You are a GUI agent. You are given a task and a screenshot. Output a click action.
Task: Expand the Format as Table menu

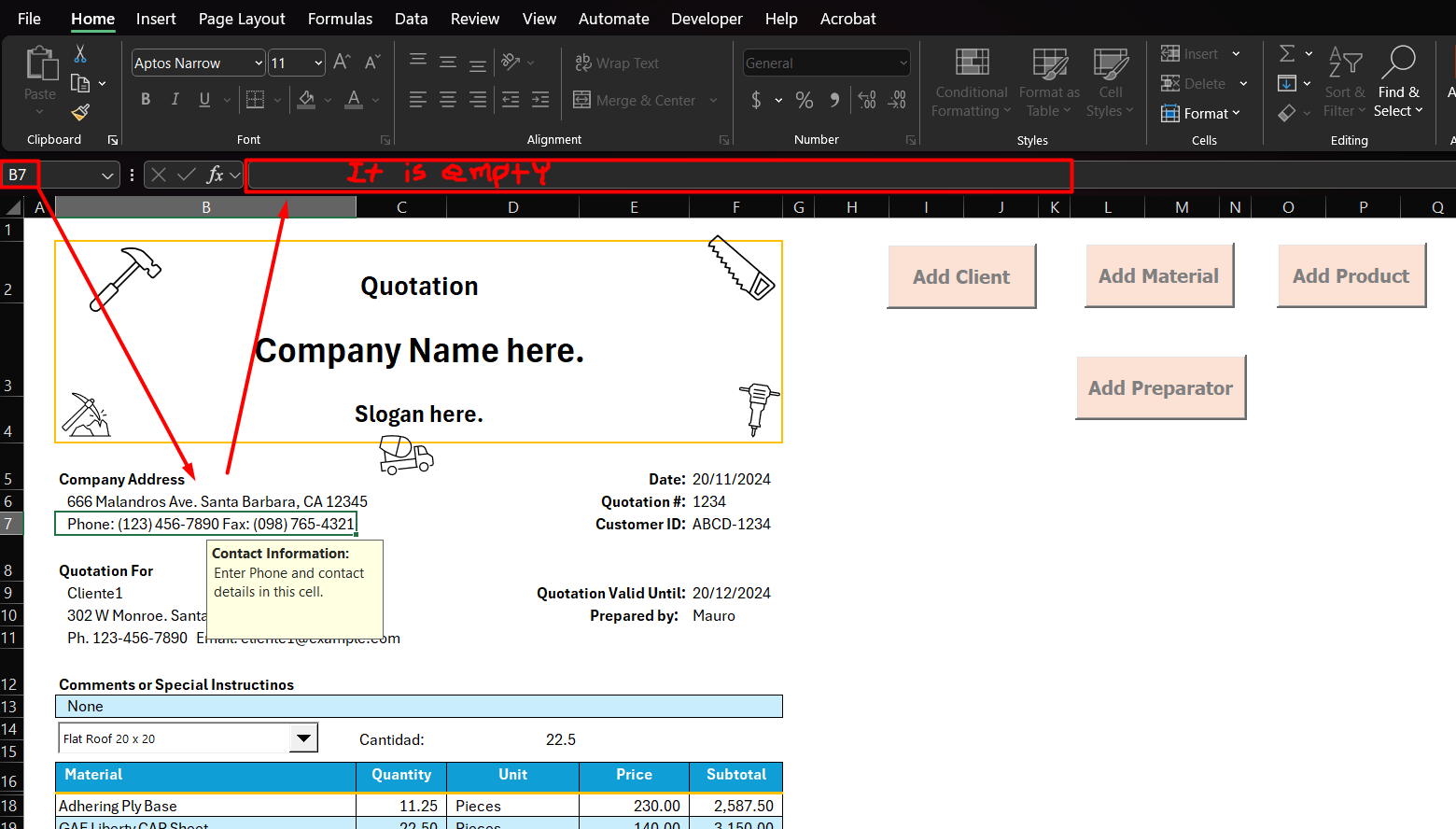(1049, 83)
